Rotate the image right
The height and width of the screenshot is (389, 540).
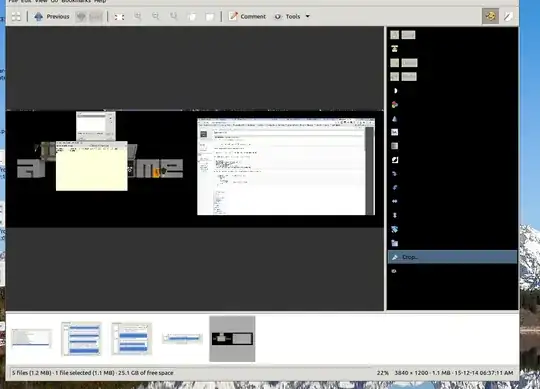(x=395, y=174)
